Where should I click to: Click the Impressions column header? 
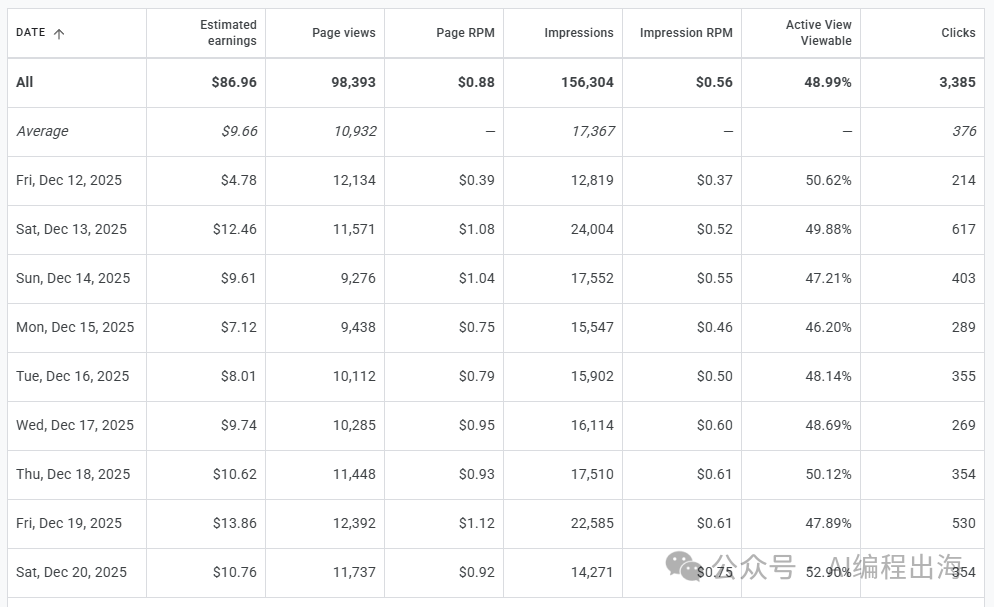pyautogui.click(x=579, y=33)
